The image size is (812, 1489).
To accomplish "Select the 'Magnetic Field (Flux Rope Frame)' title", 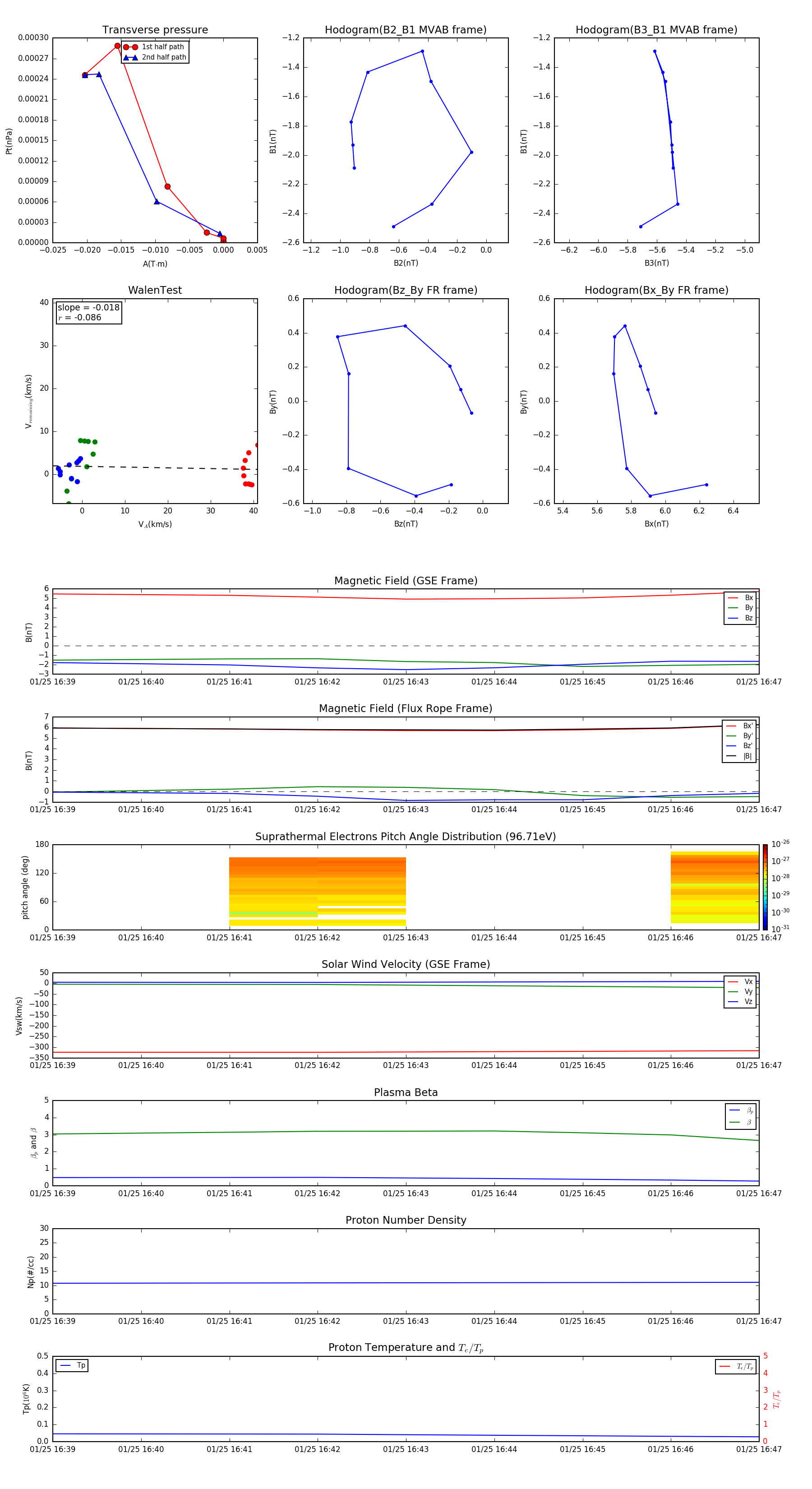I will [405, 709].
